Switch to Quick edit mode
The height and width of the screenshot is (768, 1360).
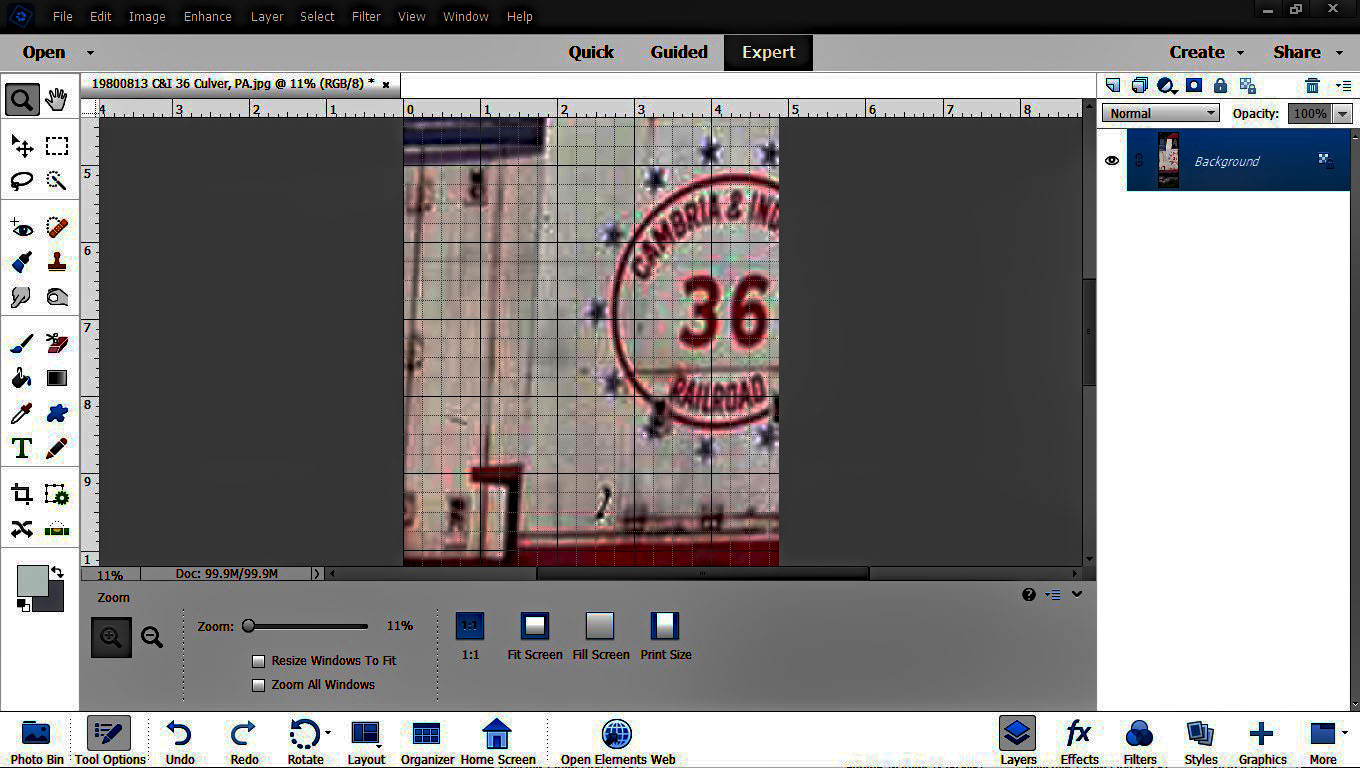tap(591, 52)
